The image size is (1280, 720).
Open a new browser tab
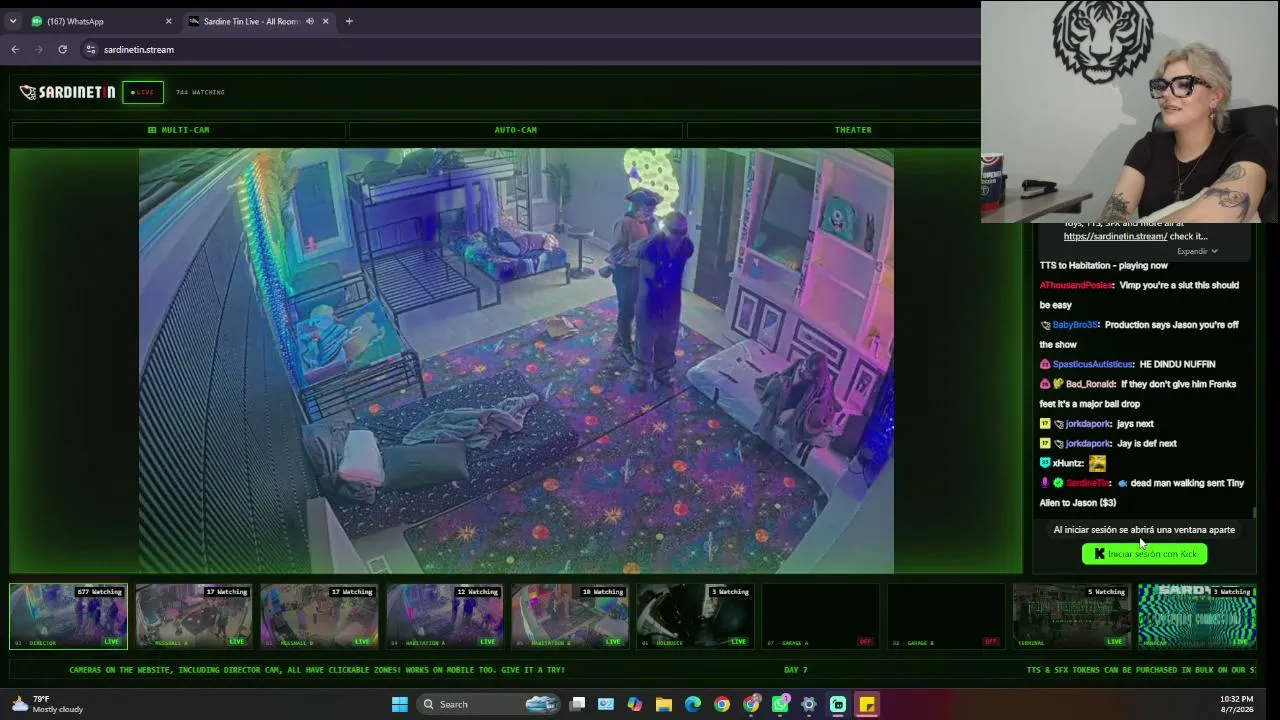tap(349, 21)
